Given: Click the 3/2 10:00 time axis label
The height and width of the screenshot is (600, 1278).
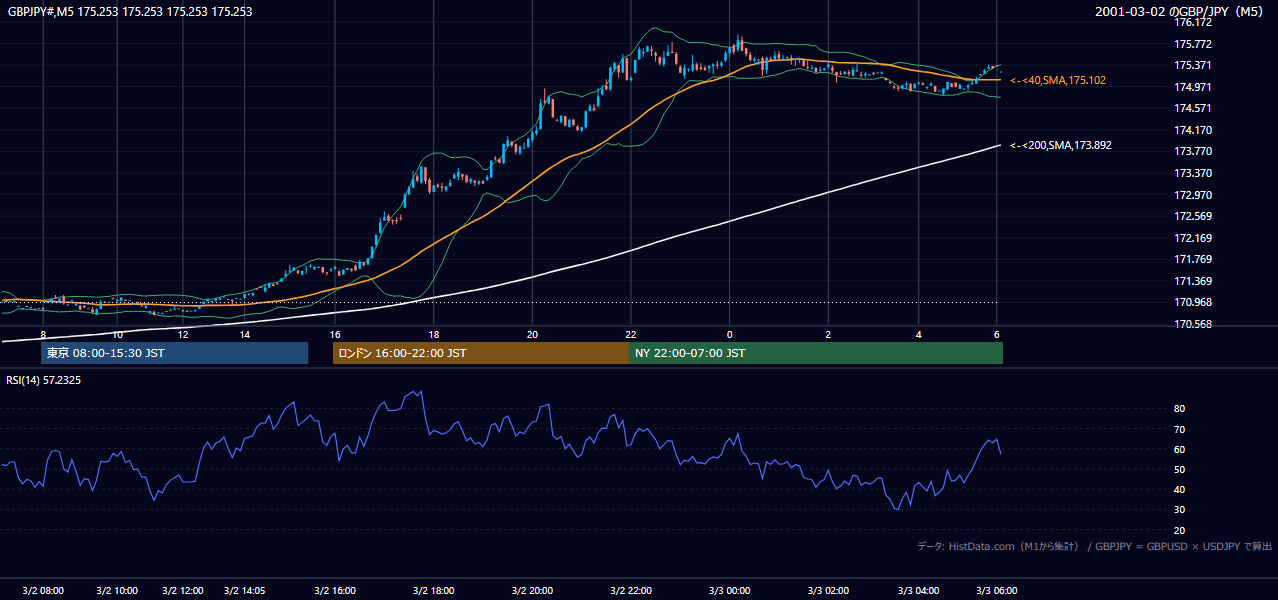Looking at the screenshot, I should [x=117, y=591].
